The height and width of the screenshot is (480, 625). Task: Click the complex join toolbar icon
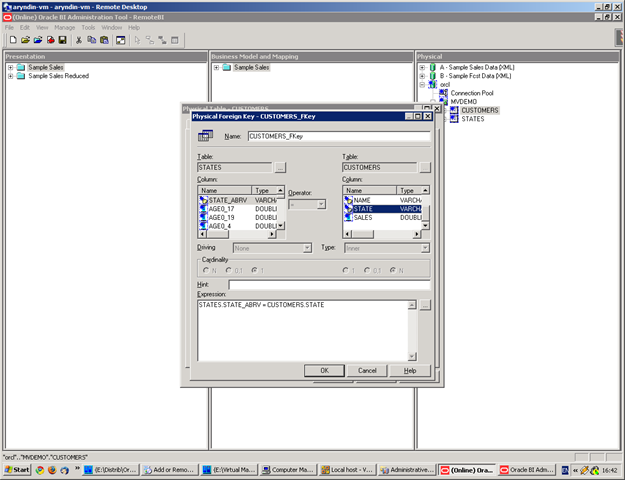(162, 40)
